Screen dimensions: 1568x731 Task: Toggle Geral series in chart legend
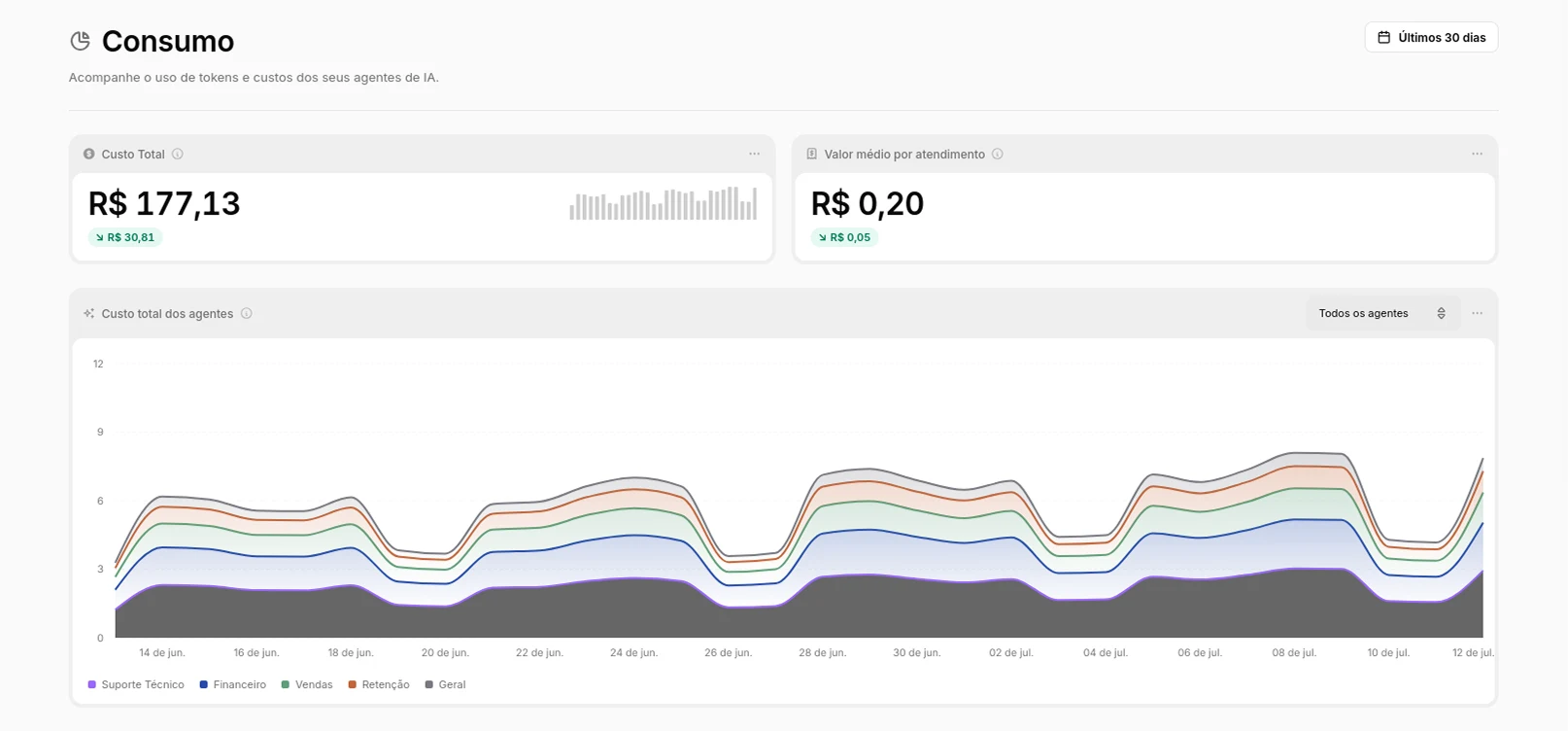[x=446, y=684]
